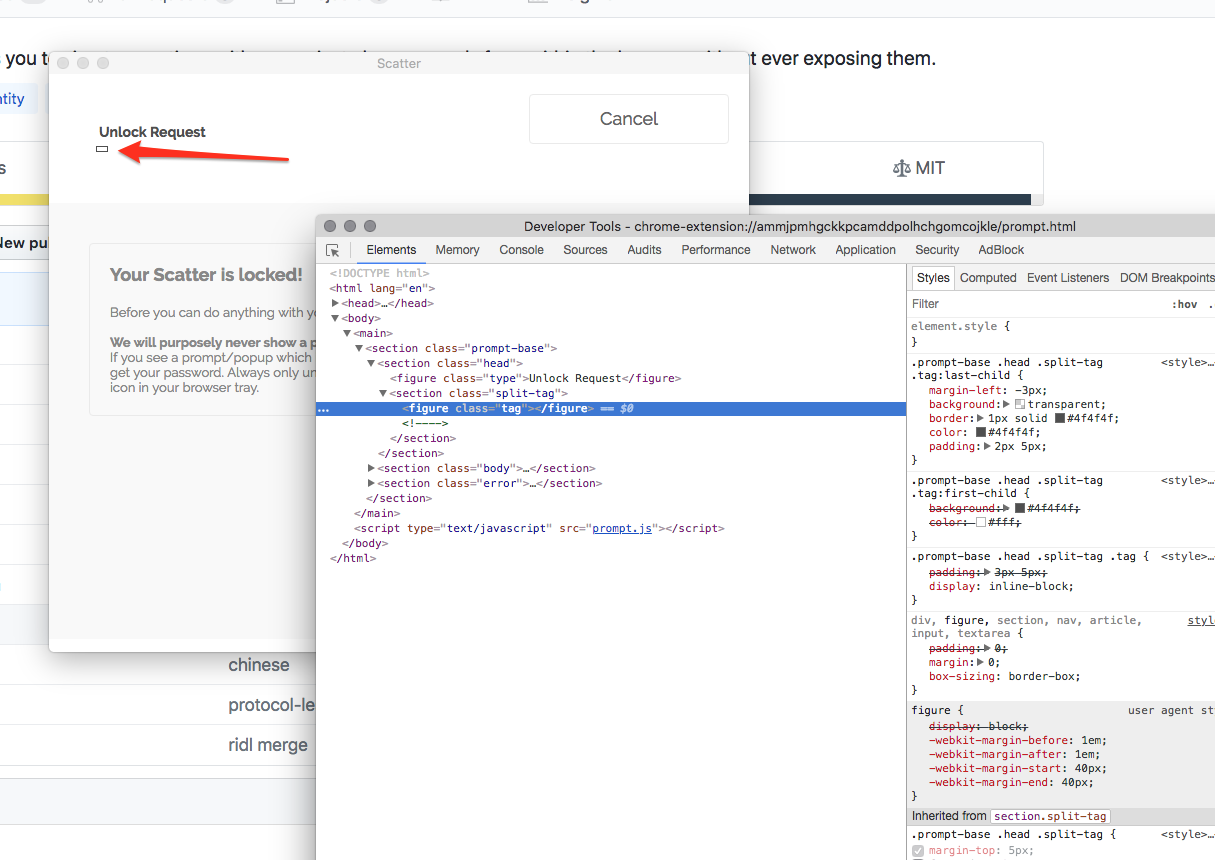Minimize the Developer Tools window
The width and height of the screenshot is (1215, 860).
tap(350, 226)
